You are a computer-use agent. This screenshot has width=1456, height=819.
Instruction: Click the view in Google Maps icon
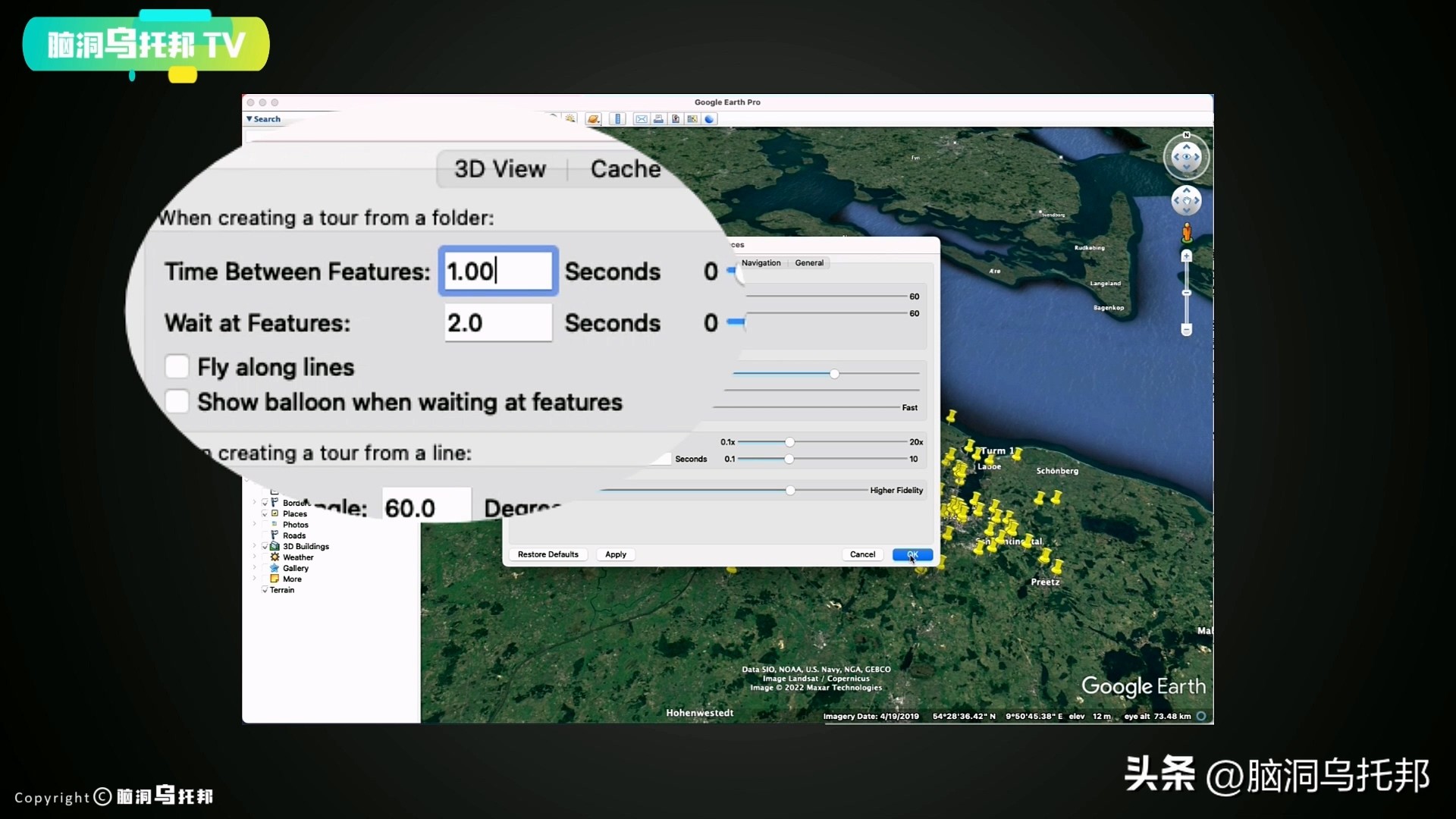[692, 119]
